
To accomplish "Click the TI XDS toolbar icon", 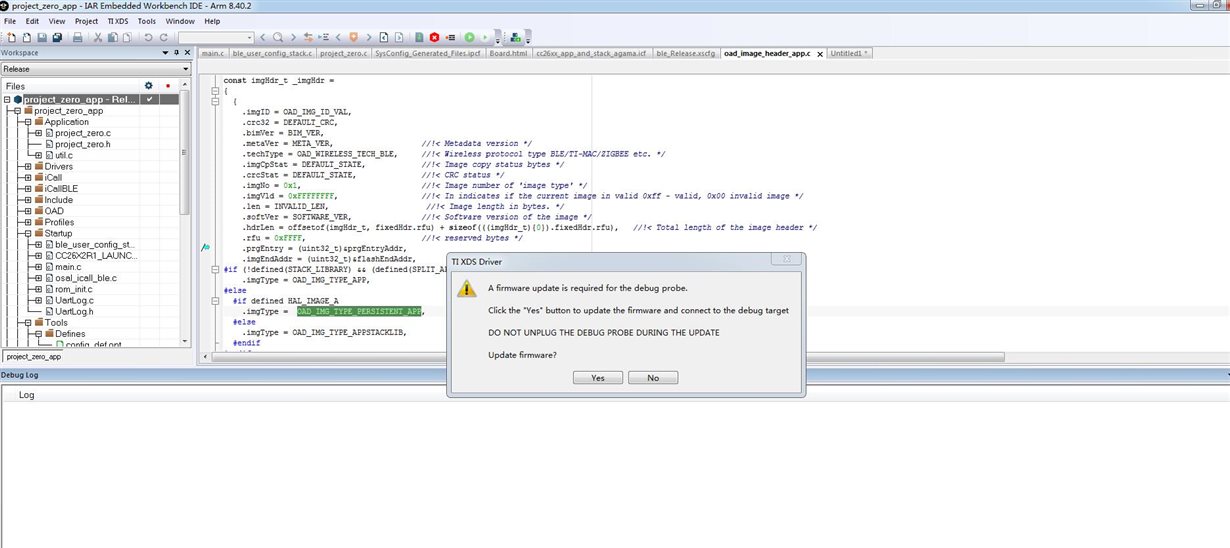I will tap(515, 37).
